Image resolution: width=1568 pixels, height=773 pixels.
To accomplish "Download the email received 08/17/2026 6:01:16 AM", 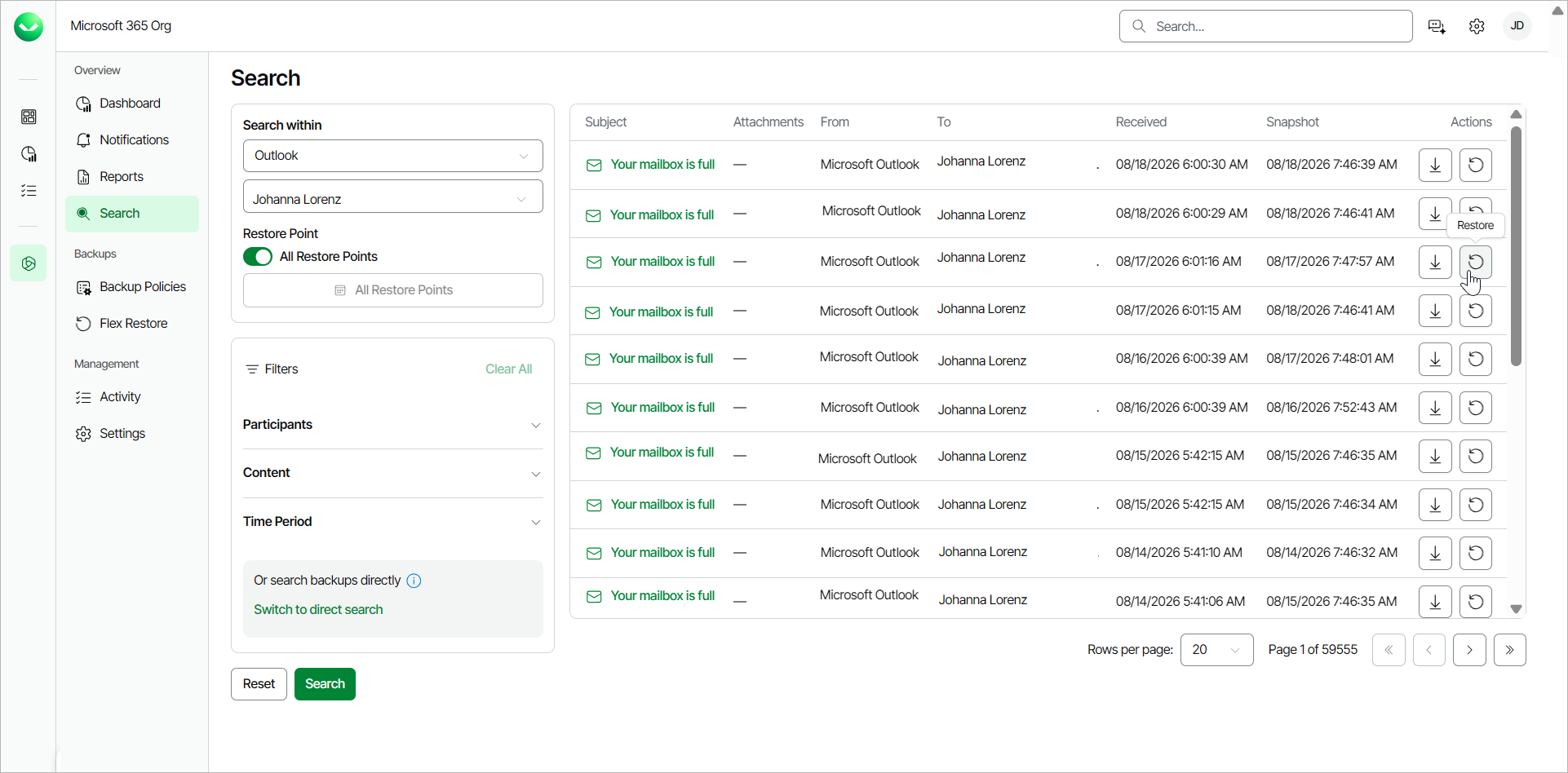I will (1435, 262).
